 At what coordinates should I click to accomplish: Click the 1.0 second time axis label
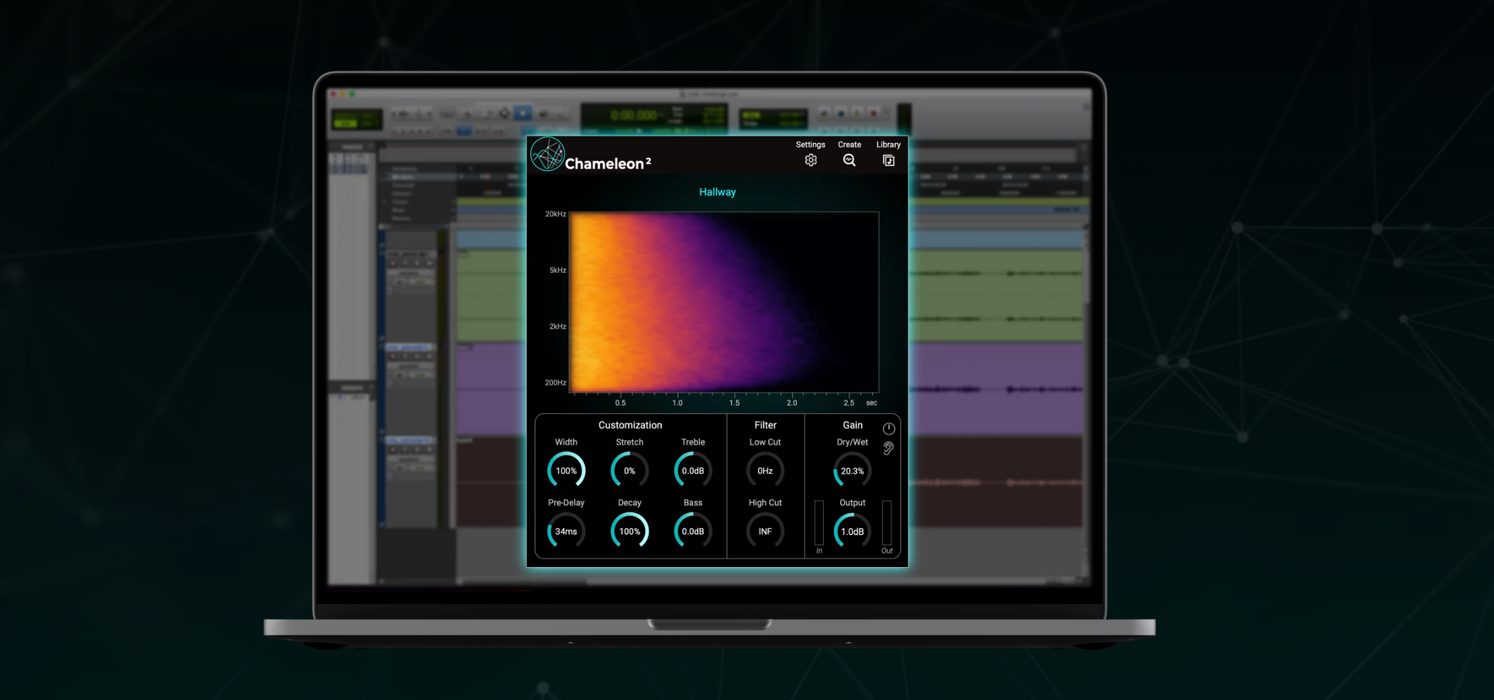(x=677, y=403)
